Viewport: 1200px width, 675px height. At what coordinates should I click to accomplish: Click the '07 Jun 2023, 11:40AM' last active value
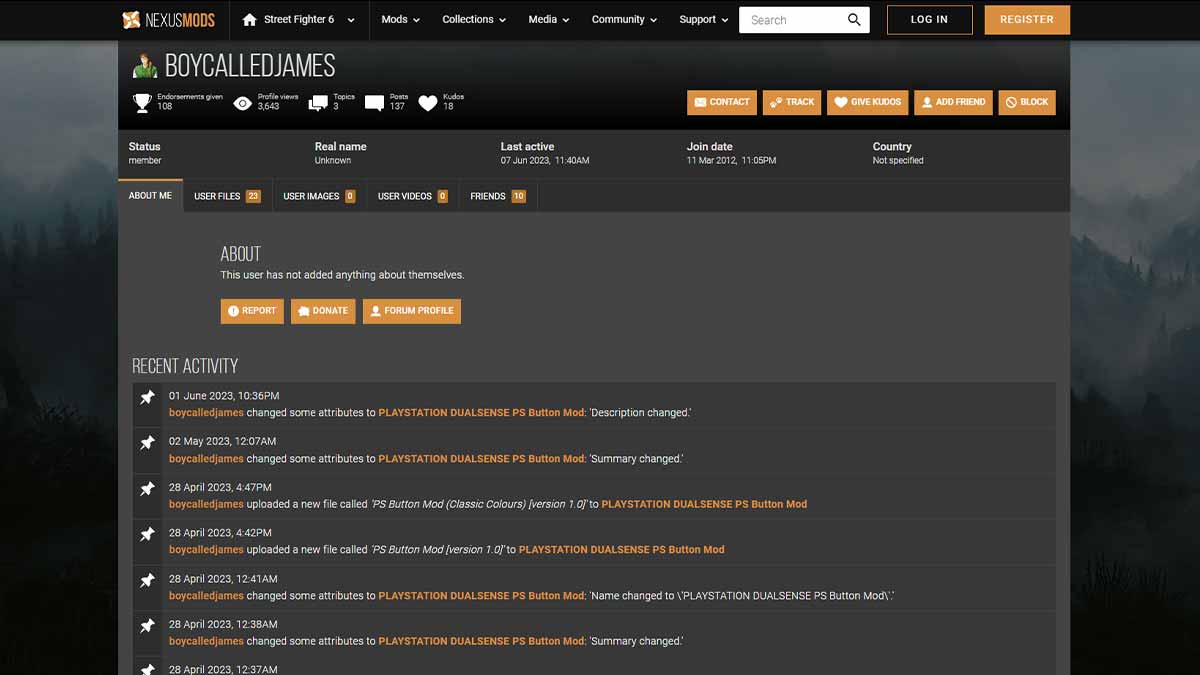pyautogui.click(x=545, y=161)
